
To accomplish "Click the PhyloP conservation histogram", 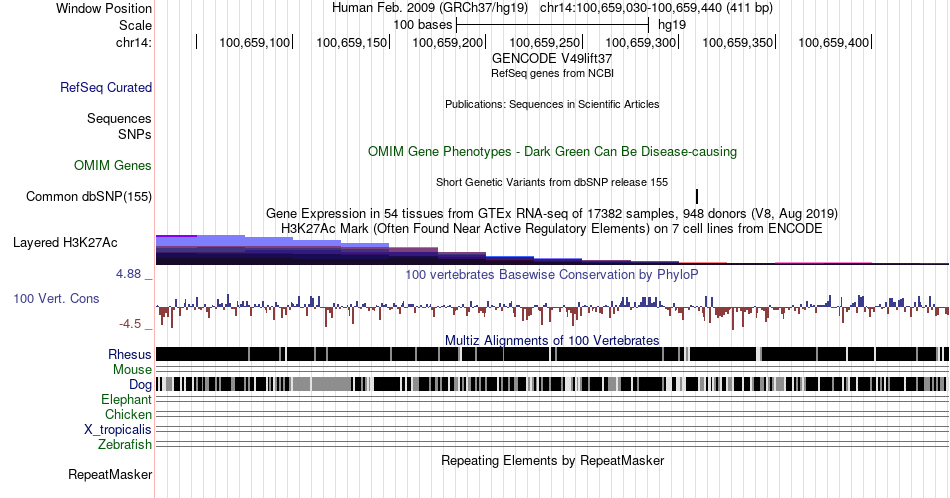I will click(552, 311).
